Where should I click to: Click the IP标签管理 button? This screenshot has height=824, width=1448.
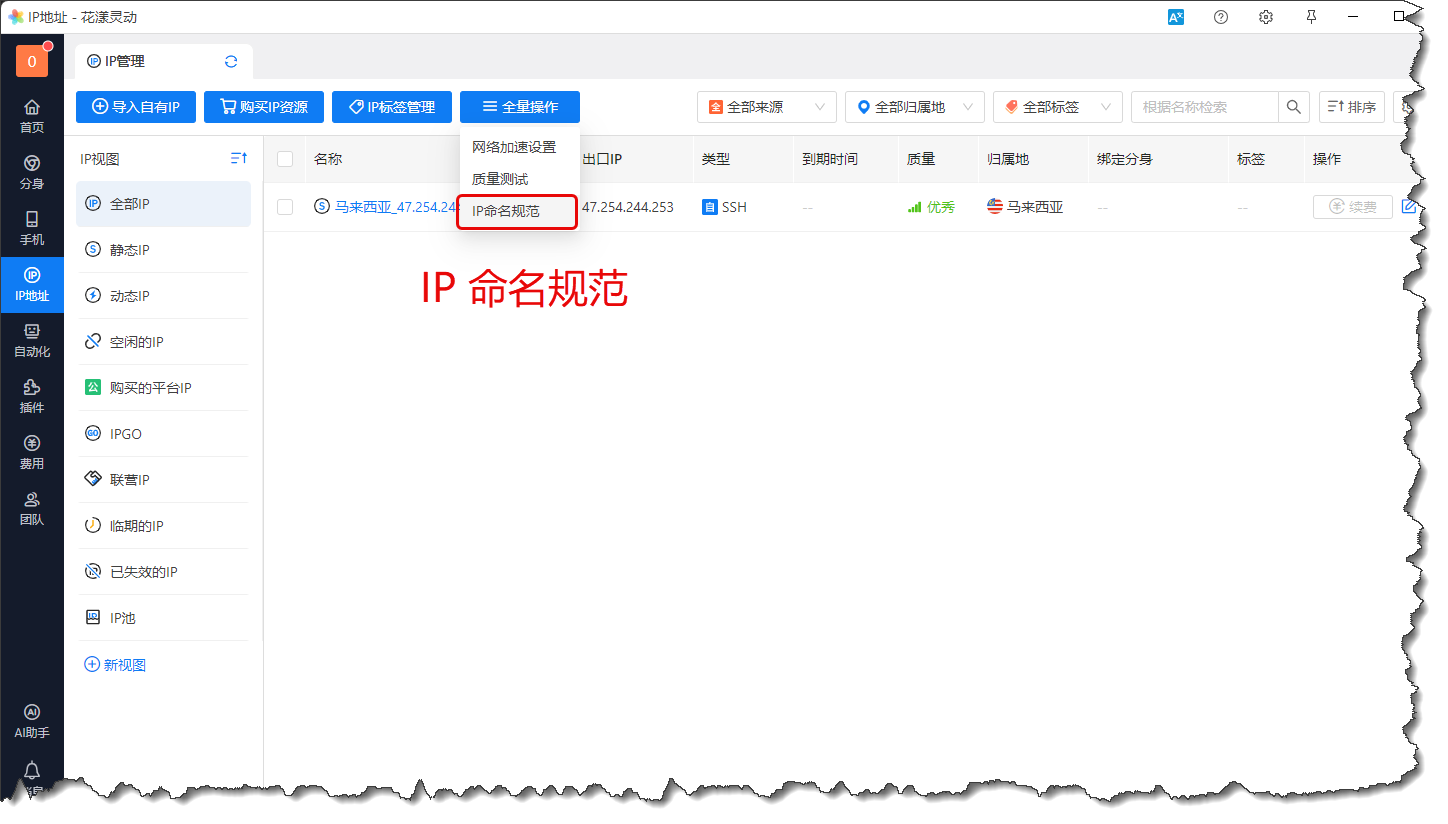(392, 107)
